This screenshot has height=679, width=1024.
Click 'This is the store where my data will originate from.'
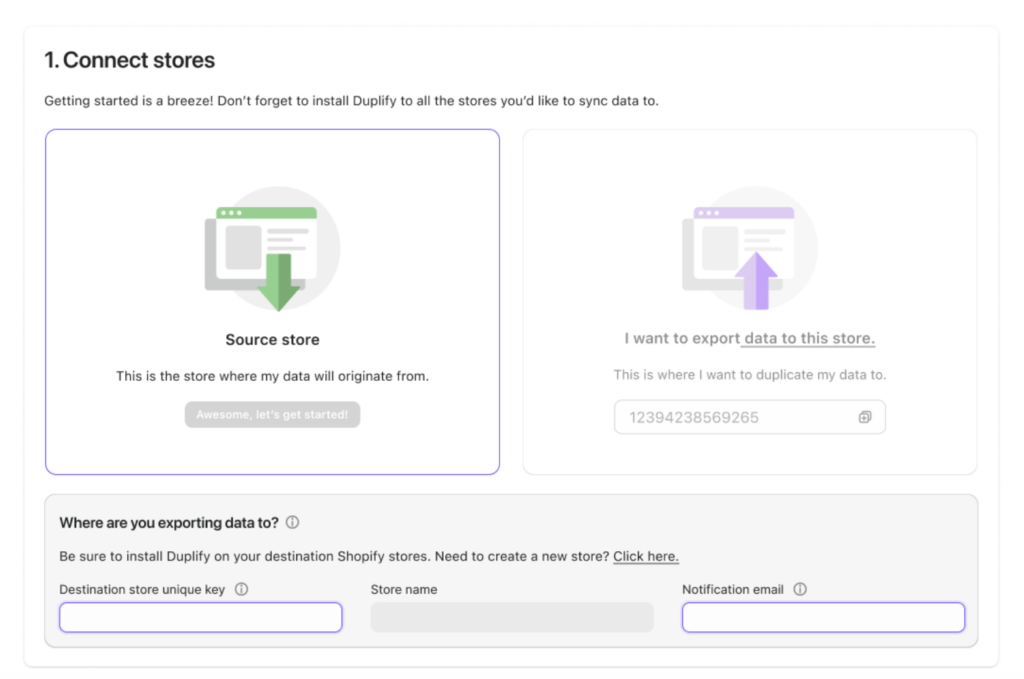point(272,376)
